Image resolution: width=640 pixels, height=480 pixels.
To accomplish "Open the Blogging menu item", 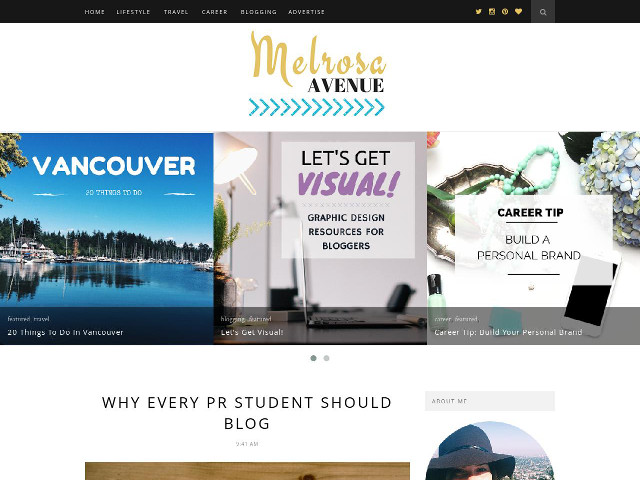I will [258, 12].
